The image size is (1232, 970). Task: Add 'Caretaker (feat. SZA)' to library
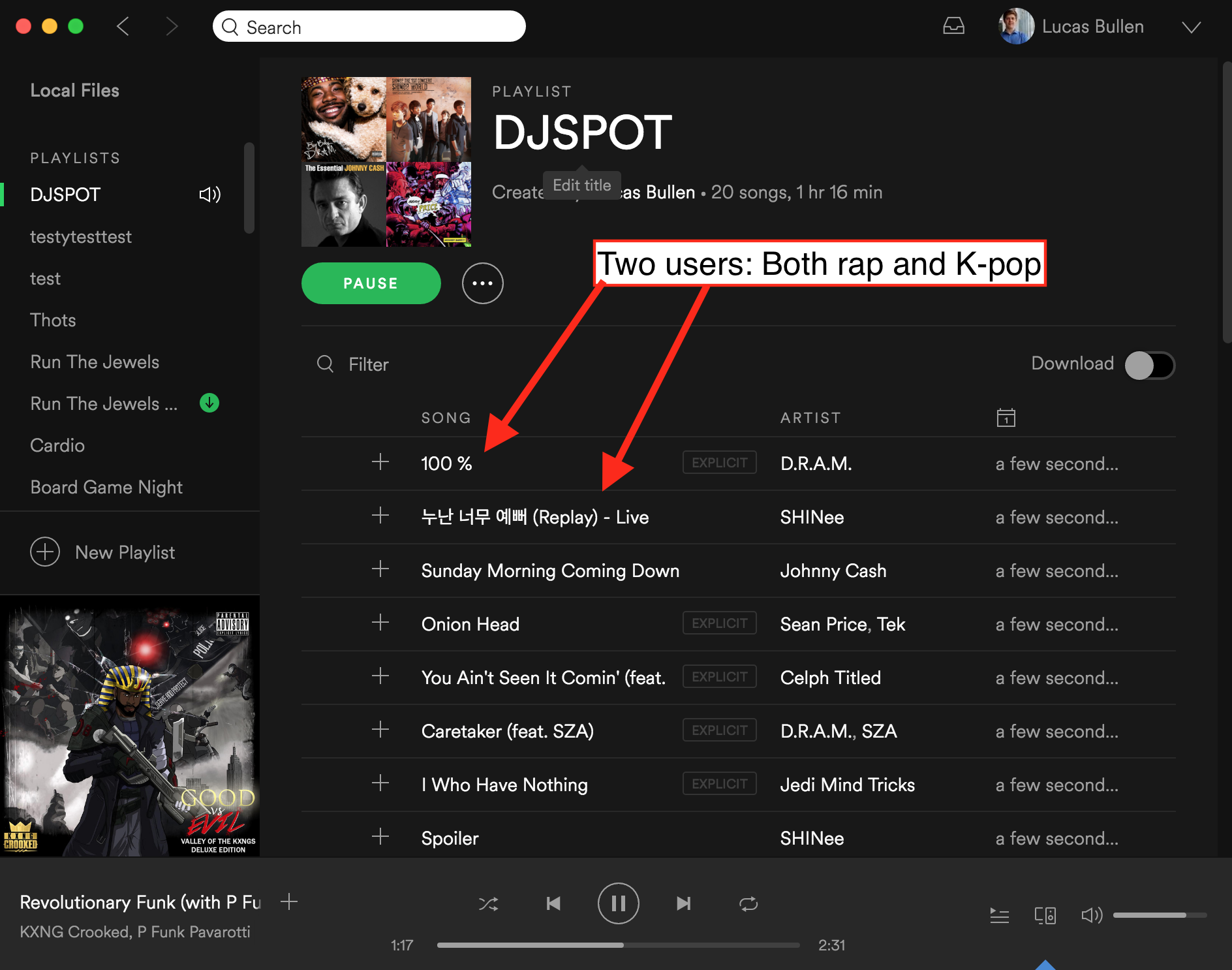click(x=380, y=730)
